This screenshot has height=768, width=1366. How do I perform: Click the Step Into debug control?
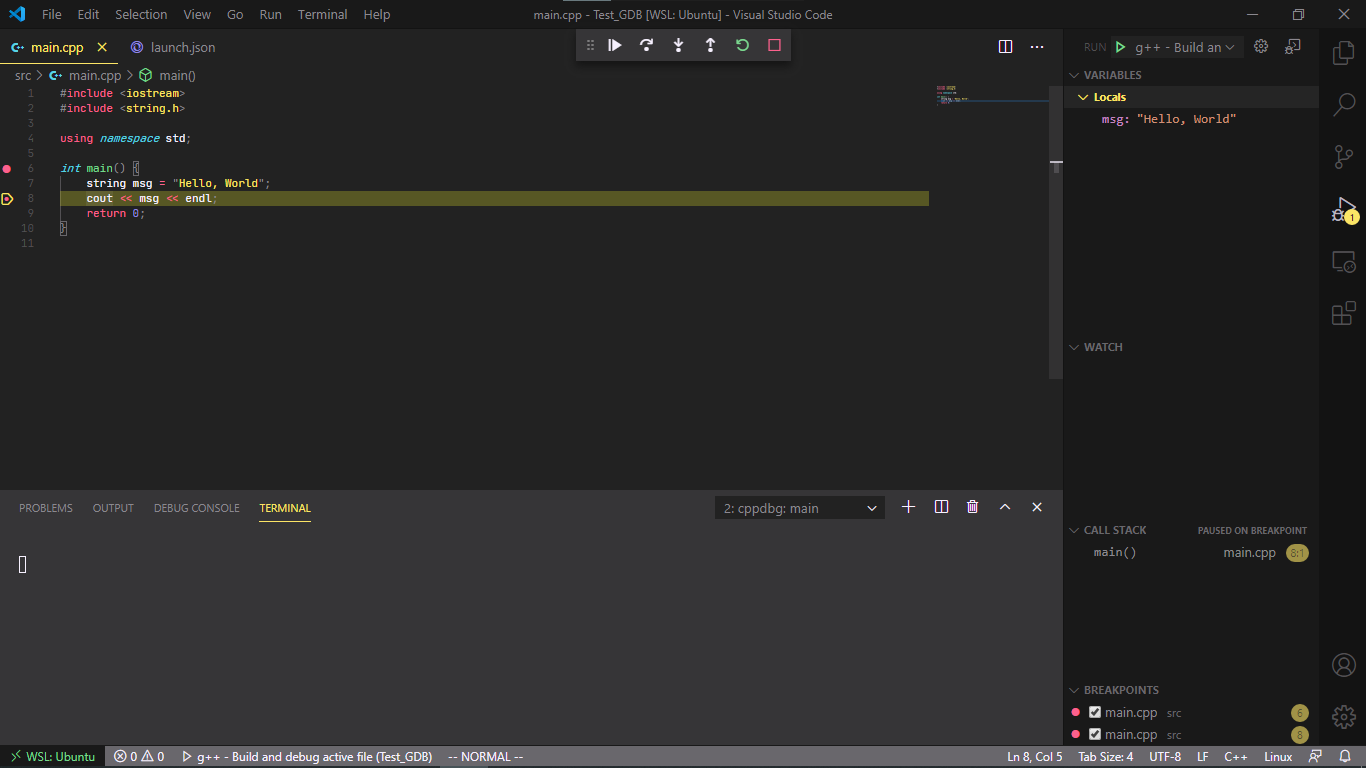tap(678, 45)
